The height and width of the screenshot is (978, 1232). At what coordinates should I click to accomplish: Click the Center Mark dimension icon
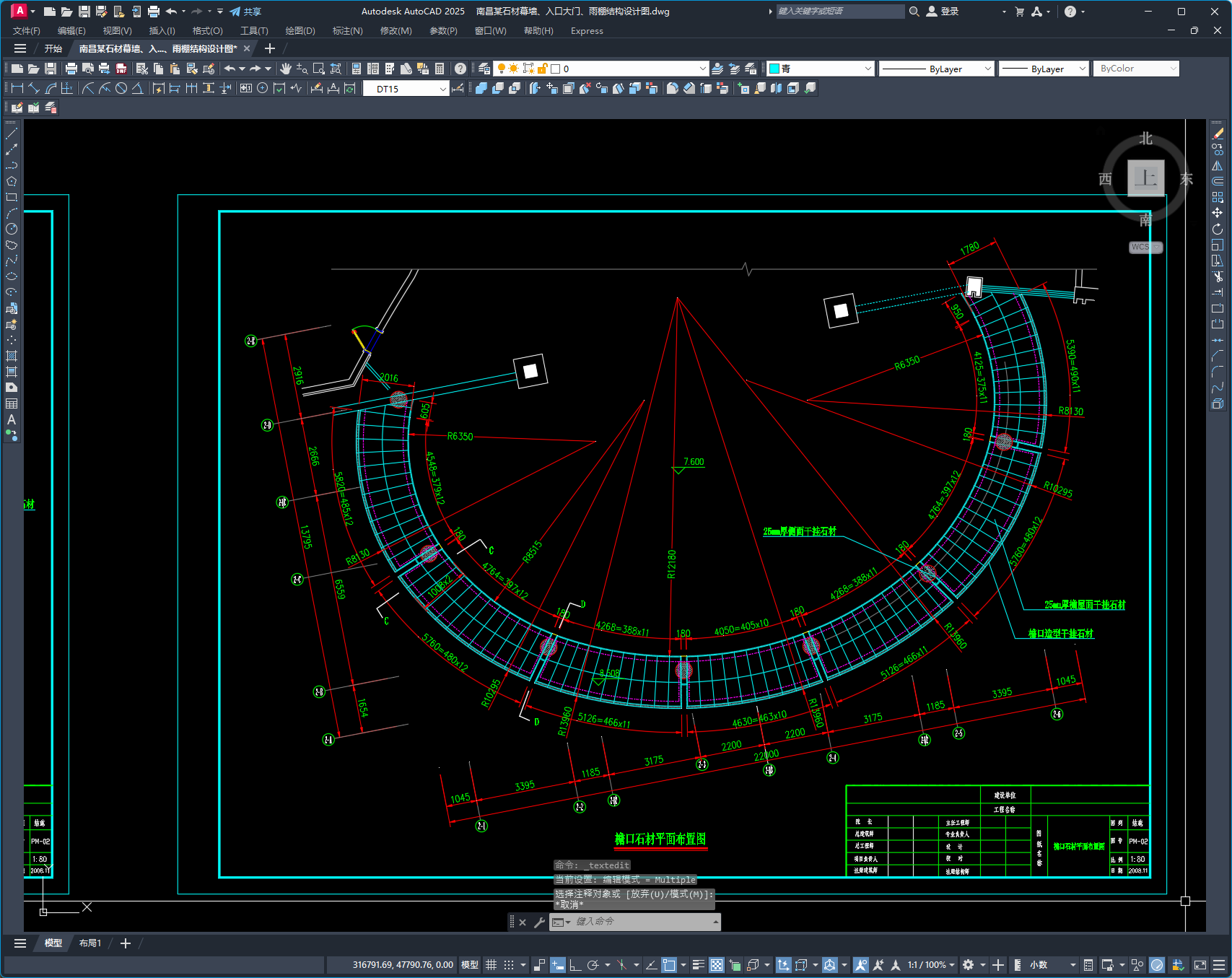click(263, 88)
